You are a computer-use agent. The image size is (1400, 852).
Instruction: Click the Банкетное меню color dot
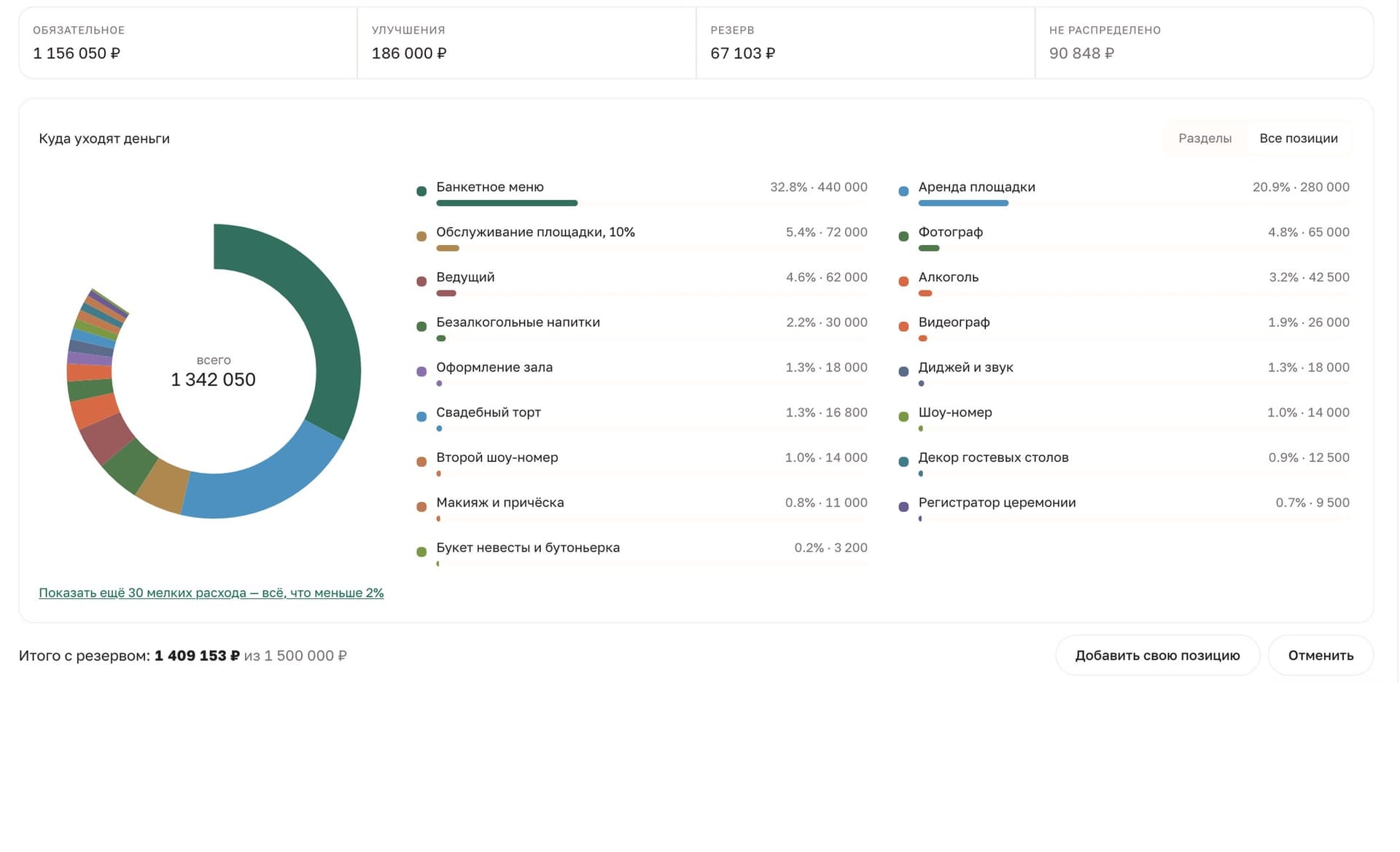(421, 191)
